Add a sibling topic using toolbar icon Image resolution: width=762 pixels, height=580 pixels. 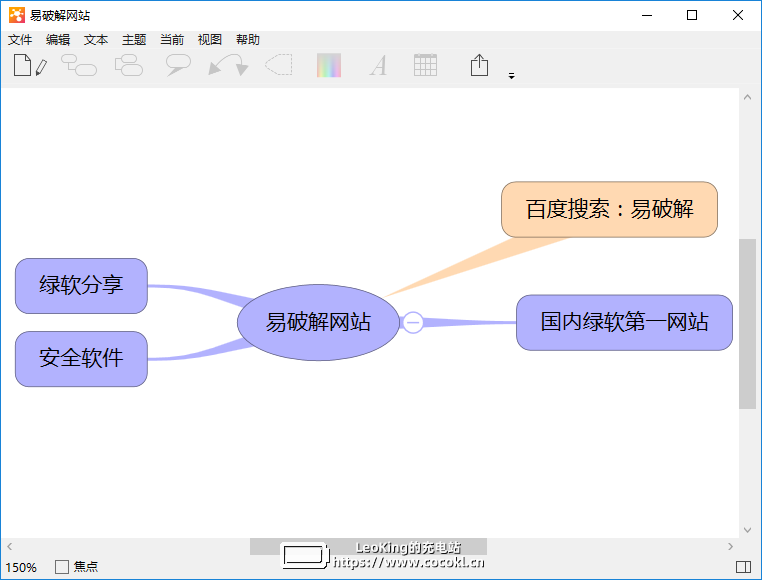click(x=129, y=65)
